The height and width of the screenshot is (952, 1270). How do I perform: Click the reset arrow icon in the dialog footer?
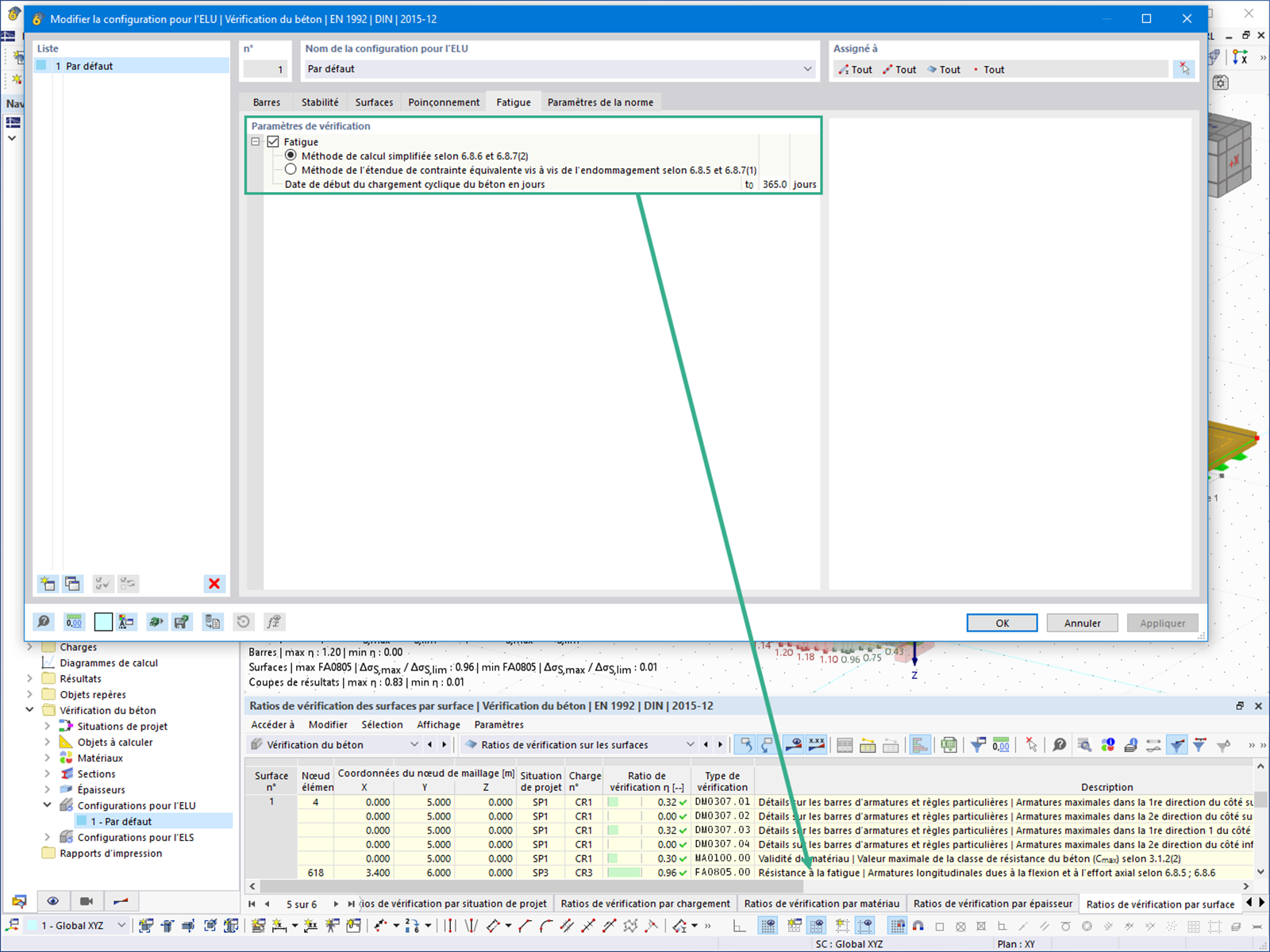click(x=244, y=622)
